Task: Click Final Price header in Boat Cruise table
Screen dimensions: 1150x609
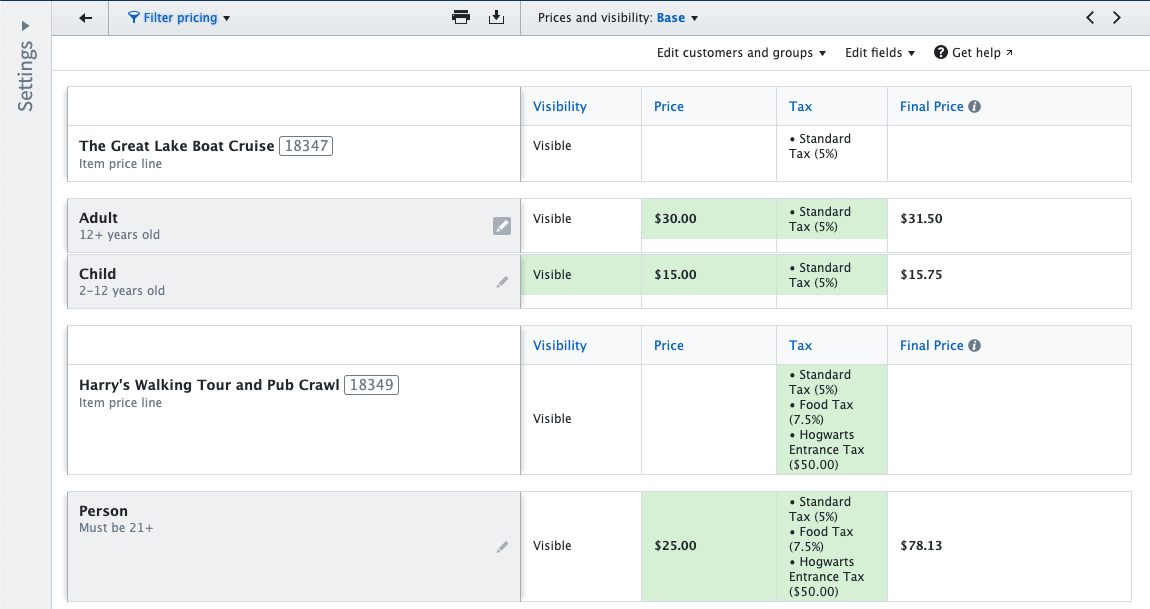Action: coord(931,106)
